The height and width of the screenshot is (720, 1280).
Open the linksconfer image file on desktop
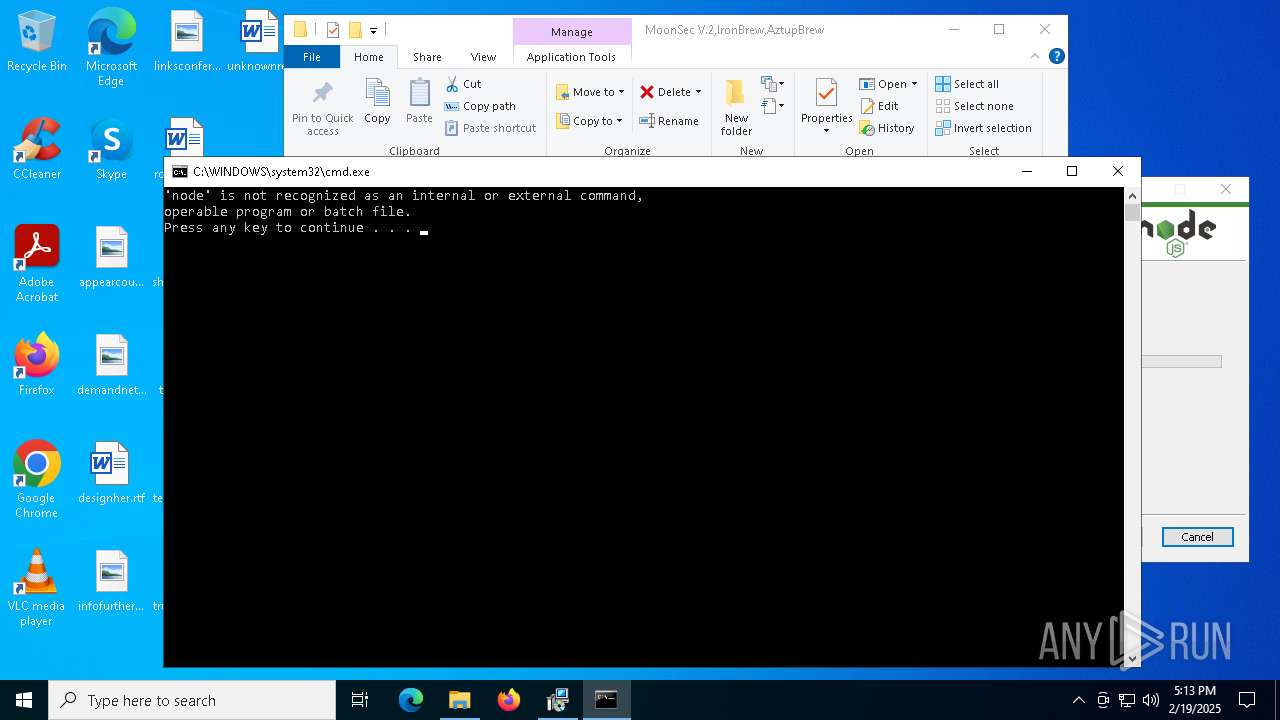[x=186, y=41]
